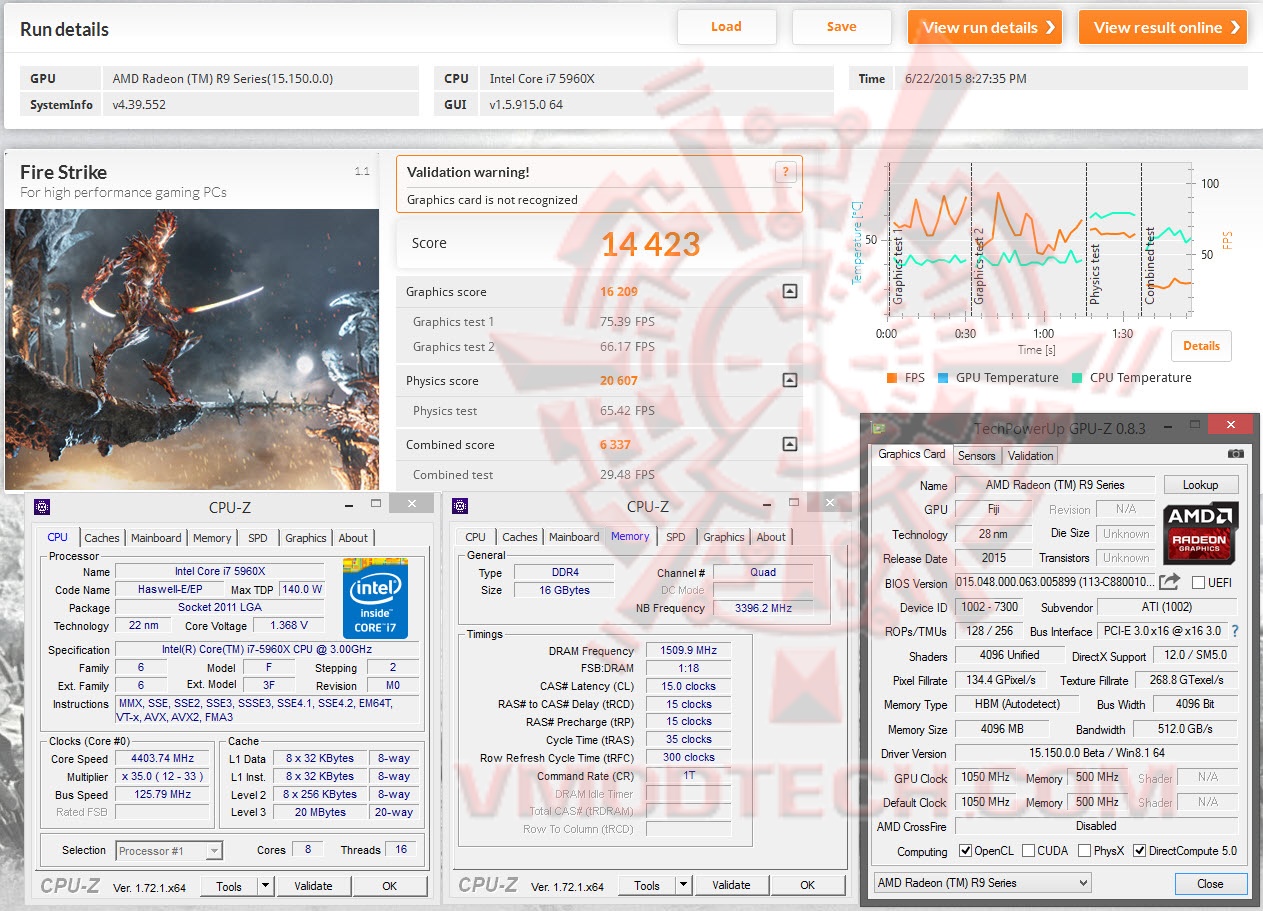Toggle the DirectCompute 5.0 checkbox
The height and width of the screenshot is (911, 1263).
point(1139,851)
